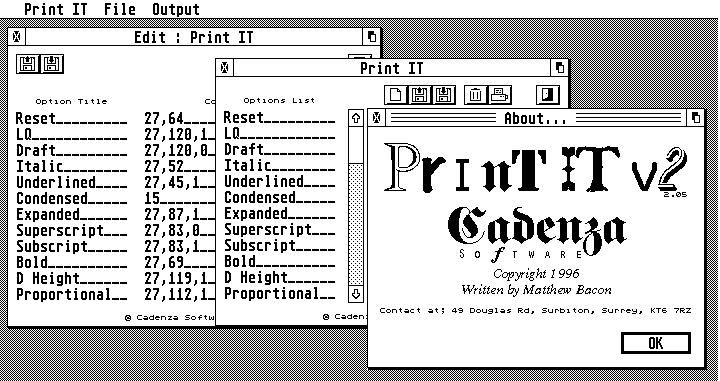Click the Edit : Print IT window title bar
This screenshot has height=381, width=720.
pyautogui.click(x=194, y=37)
